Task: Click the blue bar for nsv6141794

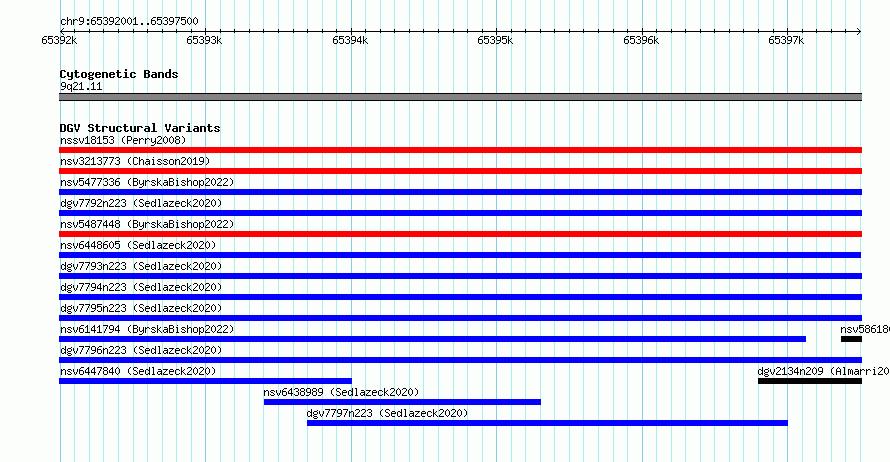Action: pyautogui.click(x=433, y=339)
